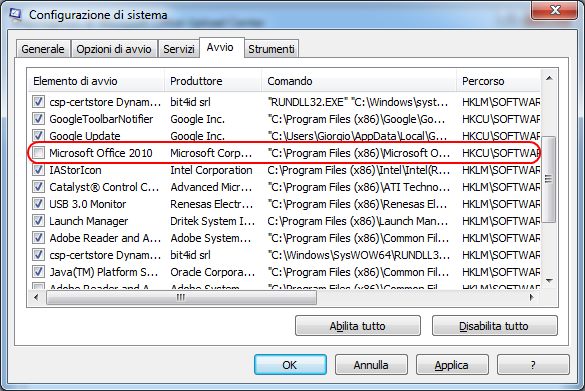This screenshot has height=391, width=585.
Task: Click the Dritek System I... producer cell
Action: point(213,221)
